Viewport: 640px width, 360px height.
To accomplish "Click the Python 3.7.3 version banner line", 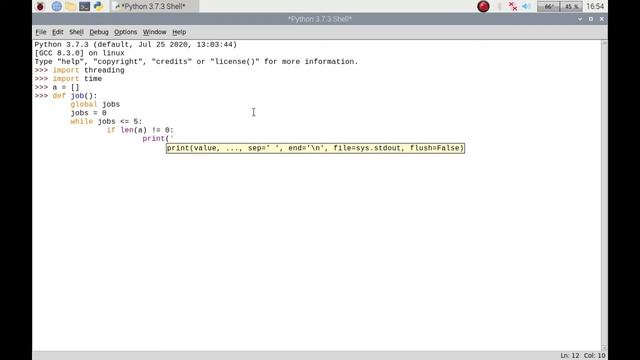I will (136, 44).
